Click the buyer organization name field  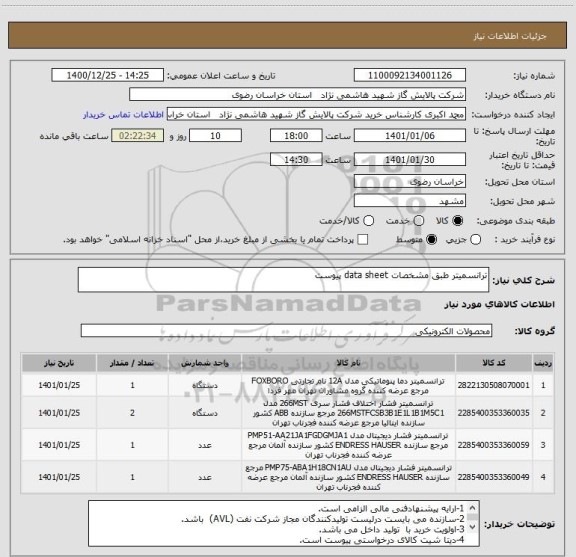click(x=297, y=95)
